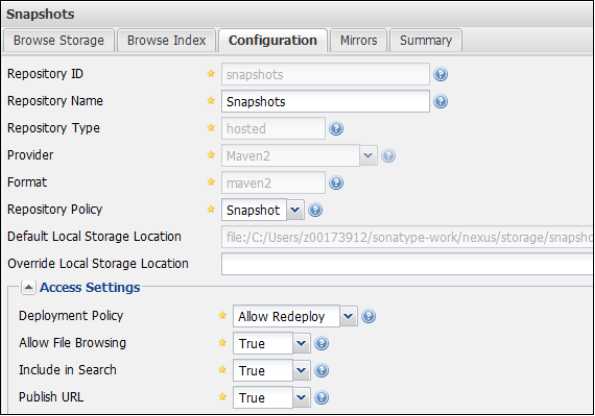Click help icon next to Allow File Browsing

pyautogui.click(x=322, y=344)
